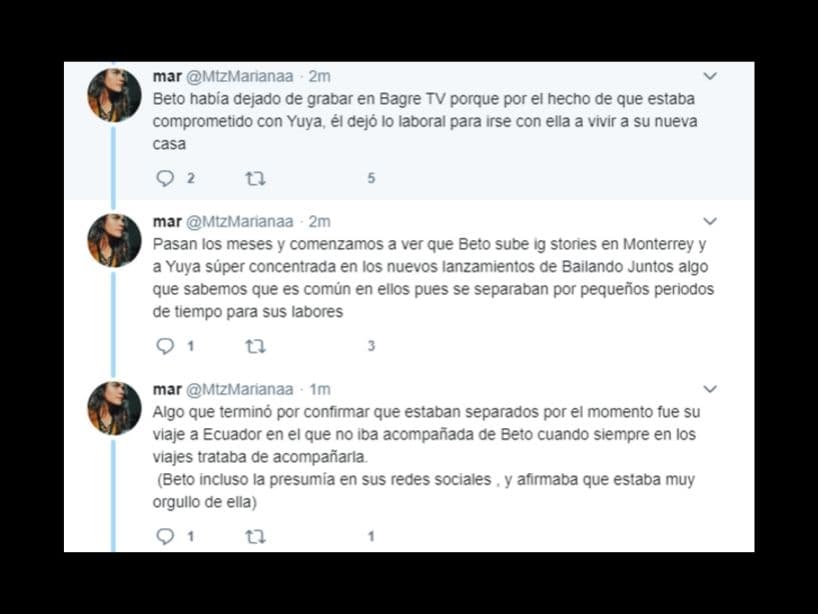Open @MtzMarianaa handle in third tweet
The width and height of the screenshot is (818, 614).
[x=240, y=390]
